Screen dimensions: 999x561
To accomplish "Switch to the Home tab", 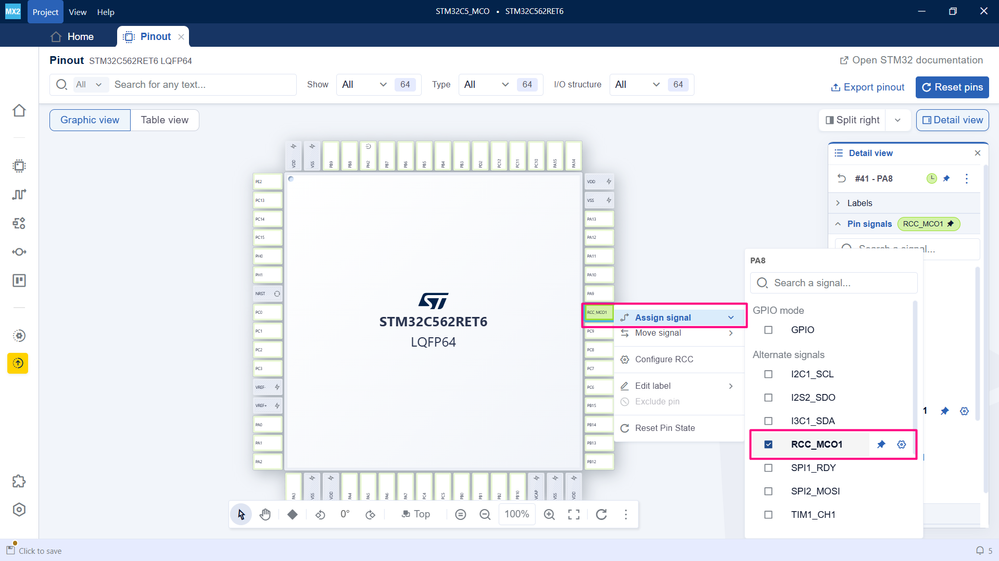I will [72, 37].
